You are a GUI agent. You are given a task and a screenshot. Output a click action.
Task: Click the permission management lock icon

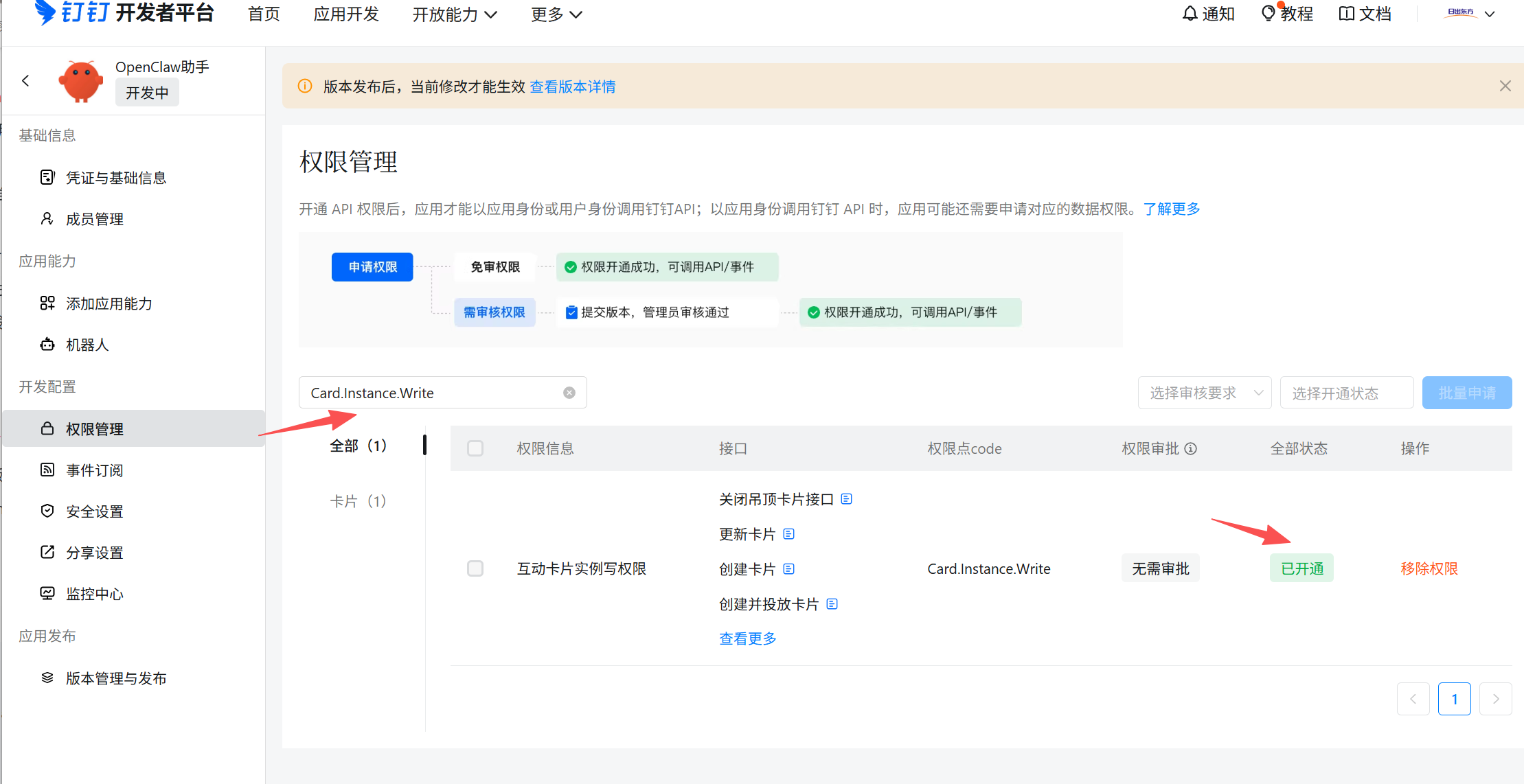pyautogui.click(x=47, y=428)
